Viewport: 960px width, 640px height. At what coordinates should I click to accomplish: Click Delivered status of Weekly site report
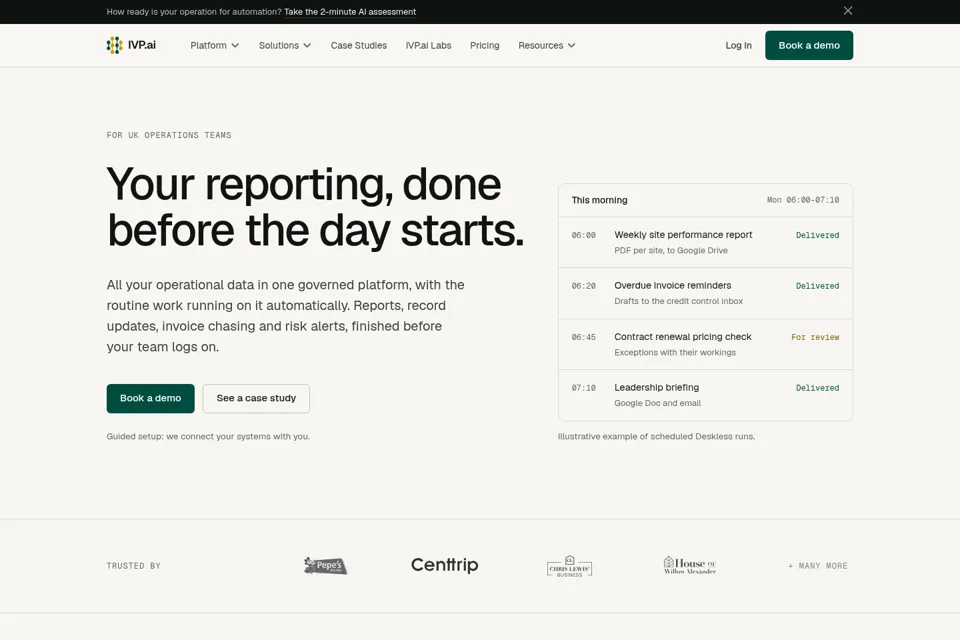point(817,235)
